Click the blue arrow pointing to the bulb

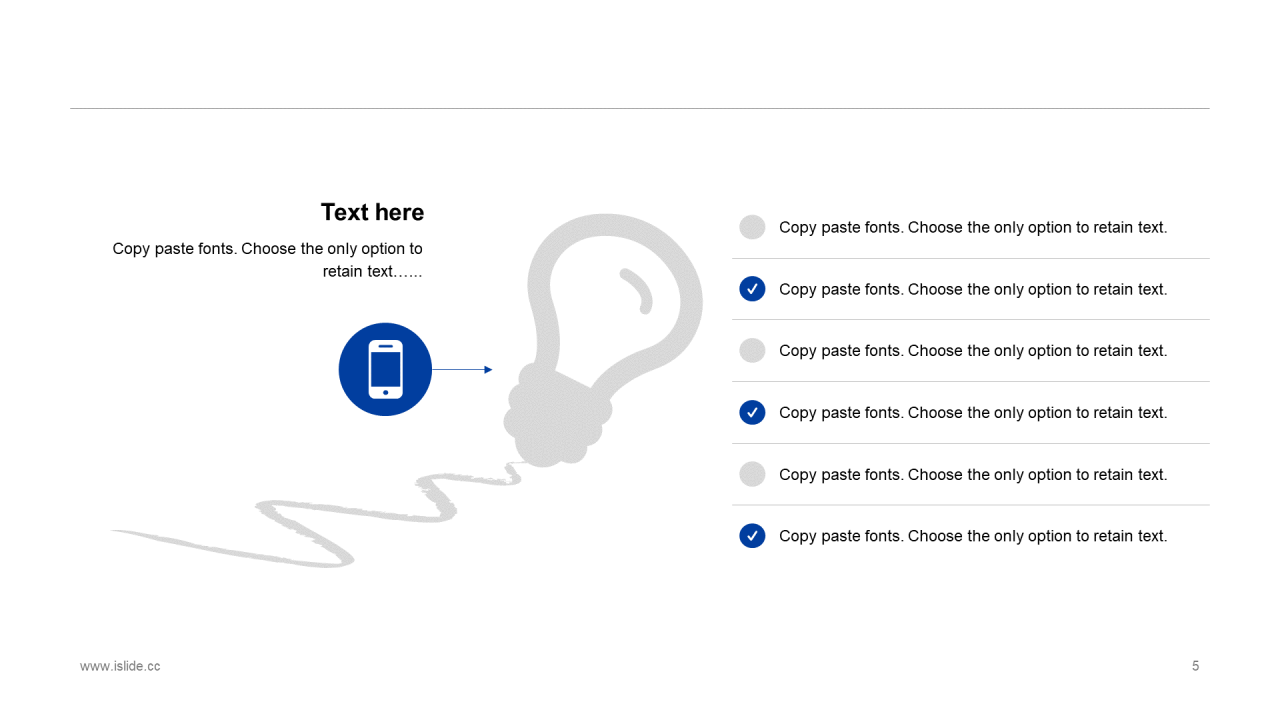pos(462,370)
